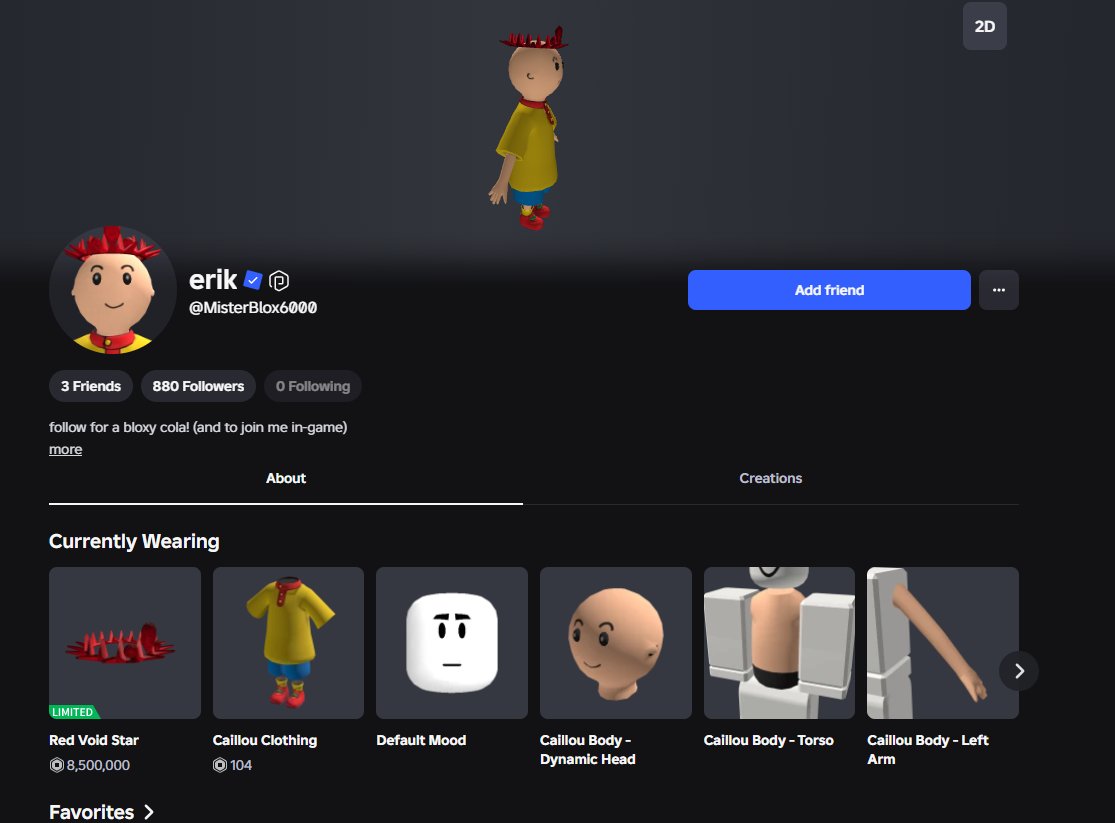
Task: Click the blue verified badge next to erik
Action: (252, 280)
